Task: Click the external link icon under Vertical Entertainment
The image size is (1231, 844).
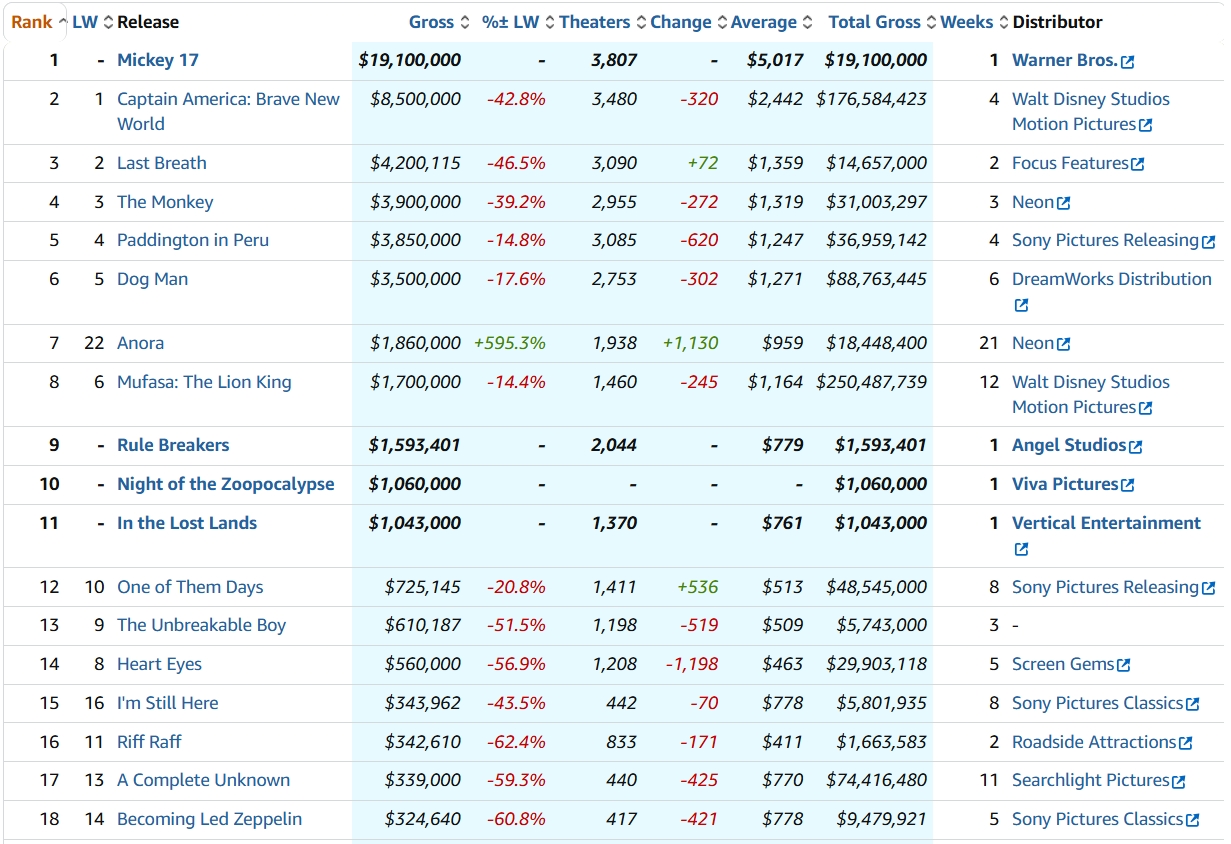Action: tap(1021, 550)
